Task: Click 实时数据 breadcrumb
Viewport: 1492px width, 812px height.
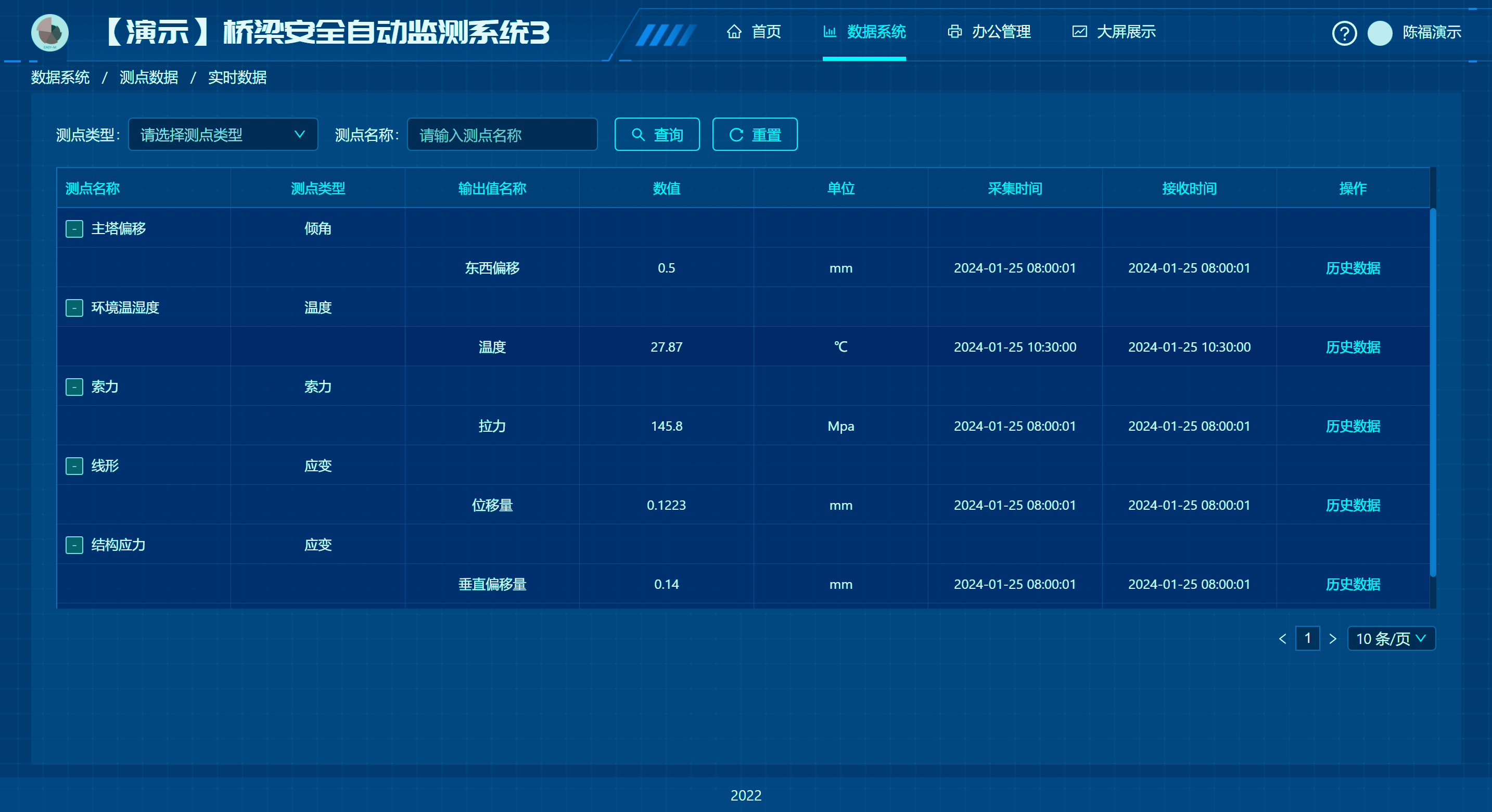Action: pyautogui.click(x=237, y=78)
